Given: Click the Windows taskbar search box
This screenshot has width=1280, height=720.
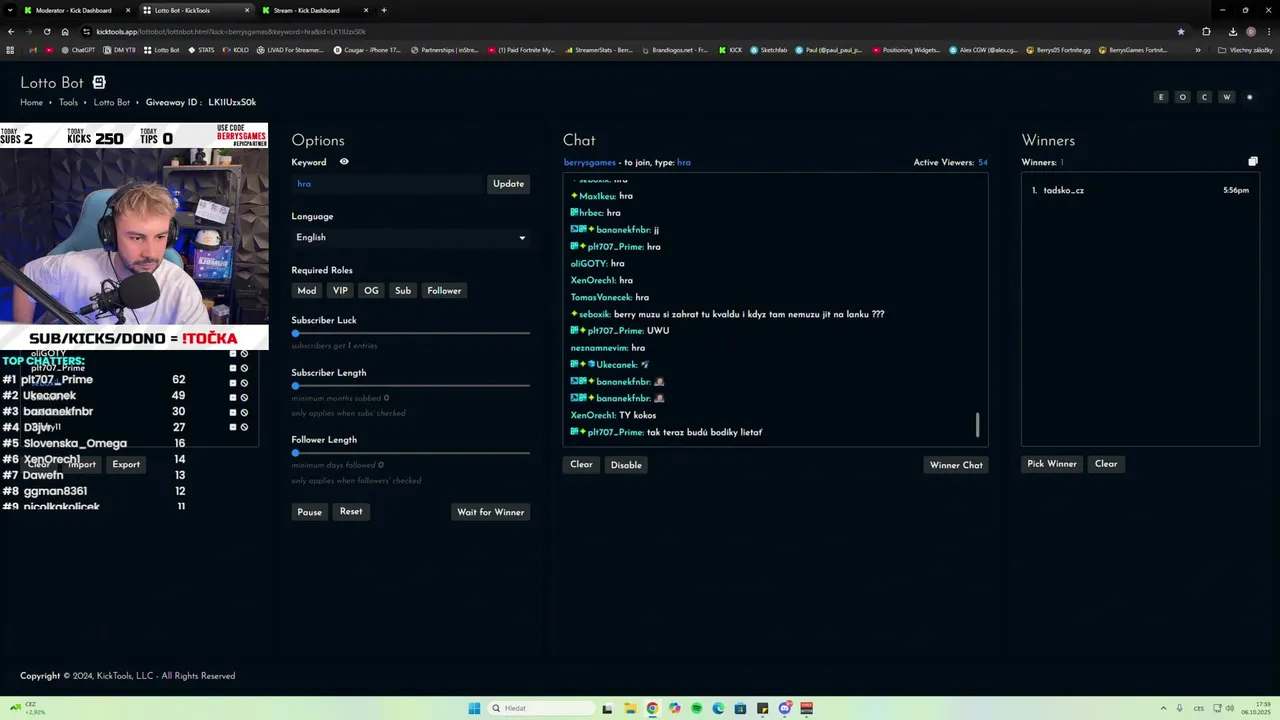Looking at the screenshot, I should (540, 708).
